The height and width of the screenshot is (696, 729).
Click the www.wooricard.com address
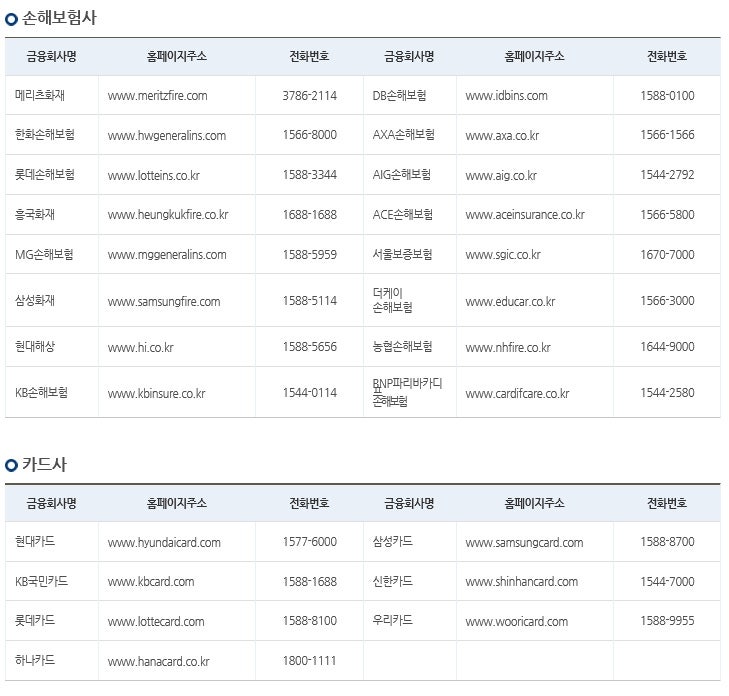[517, 622]
